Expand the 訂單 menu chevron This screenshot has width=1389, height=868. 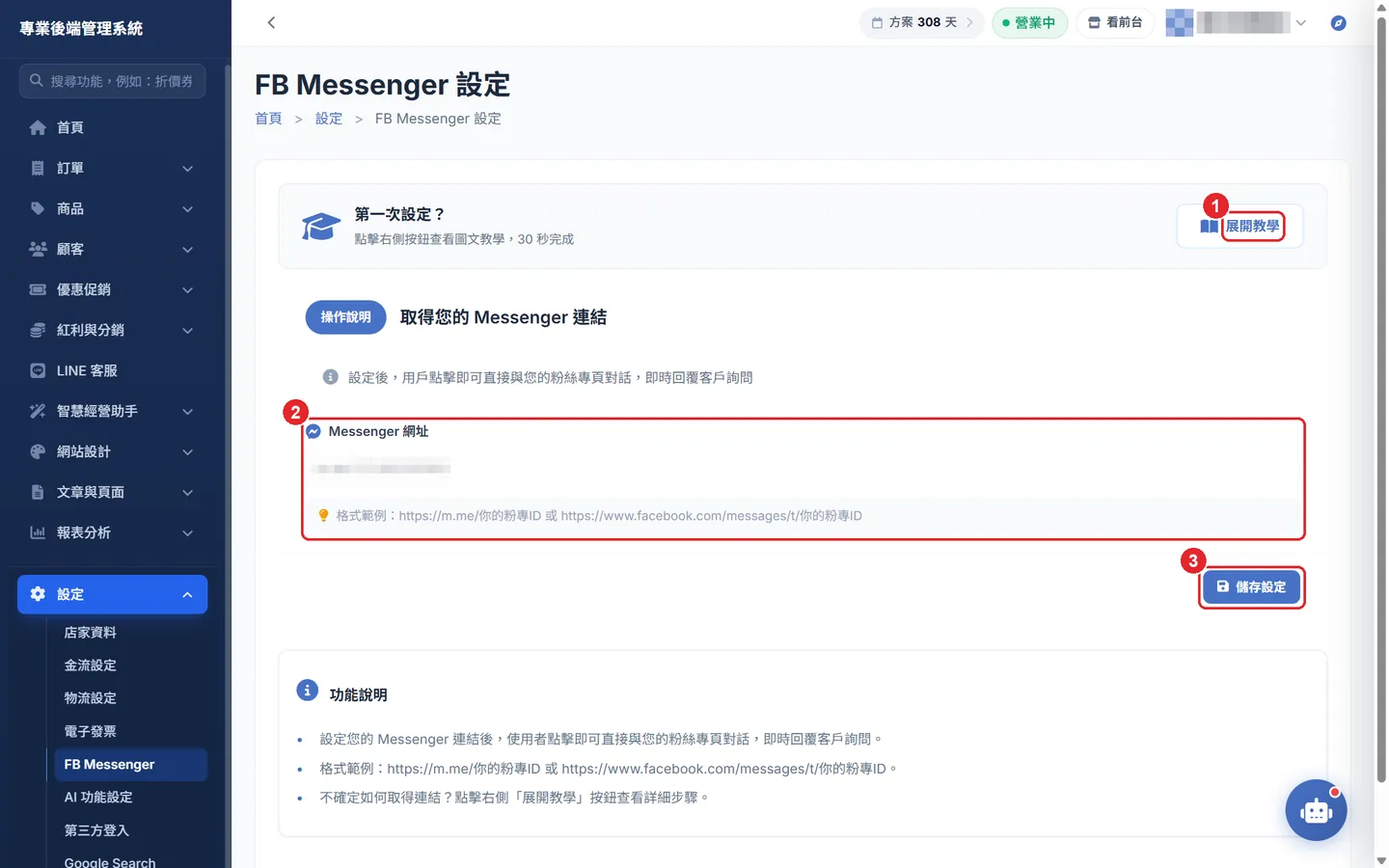pyautogui.click(x=187, y=169)
